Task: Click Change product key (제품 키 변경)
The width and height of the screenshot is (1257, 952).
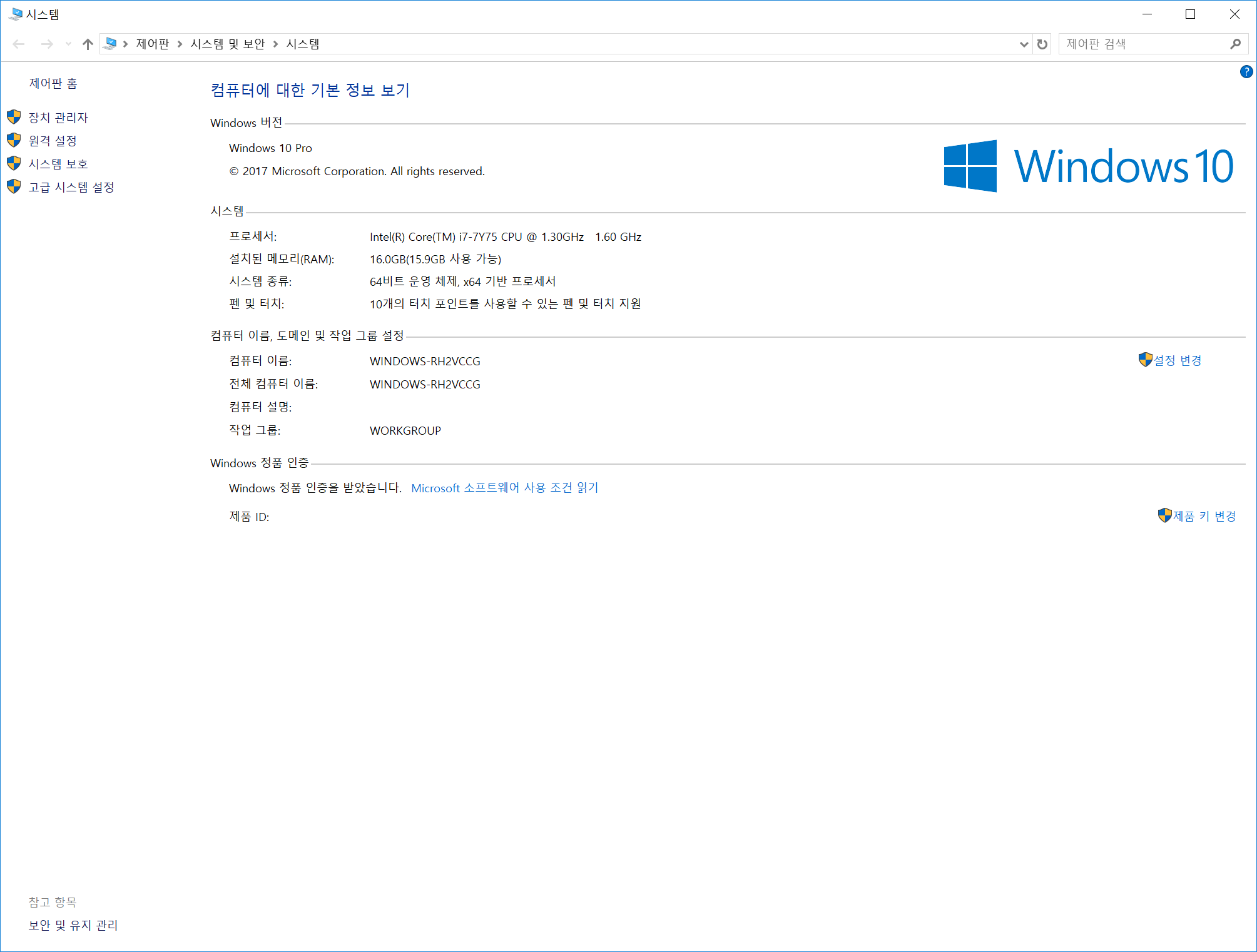Action: (1204, 517)
